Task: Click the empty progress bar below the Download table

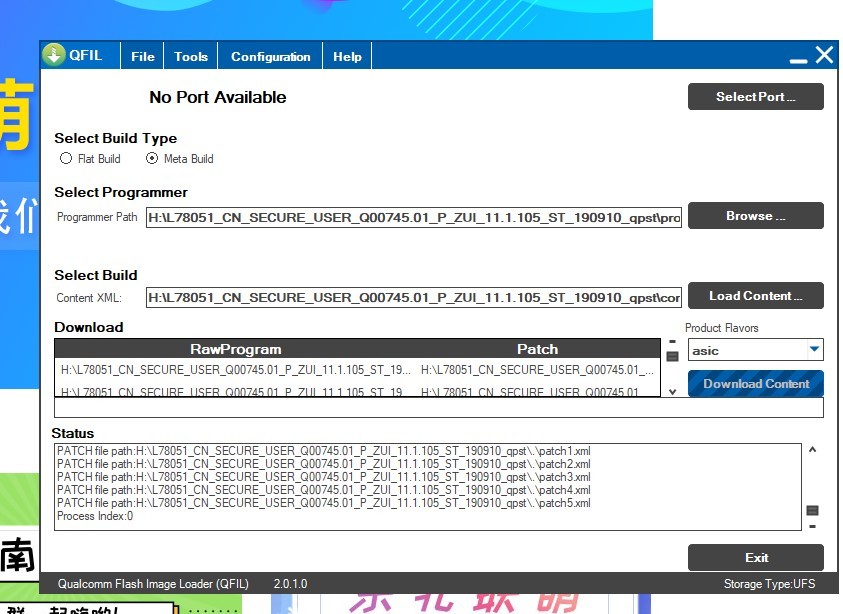Action: [438, 408]
